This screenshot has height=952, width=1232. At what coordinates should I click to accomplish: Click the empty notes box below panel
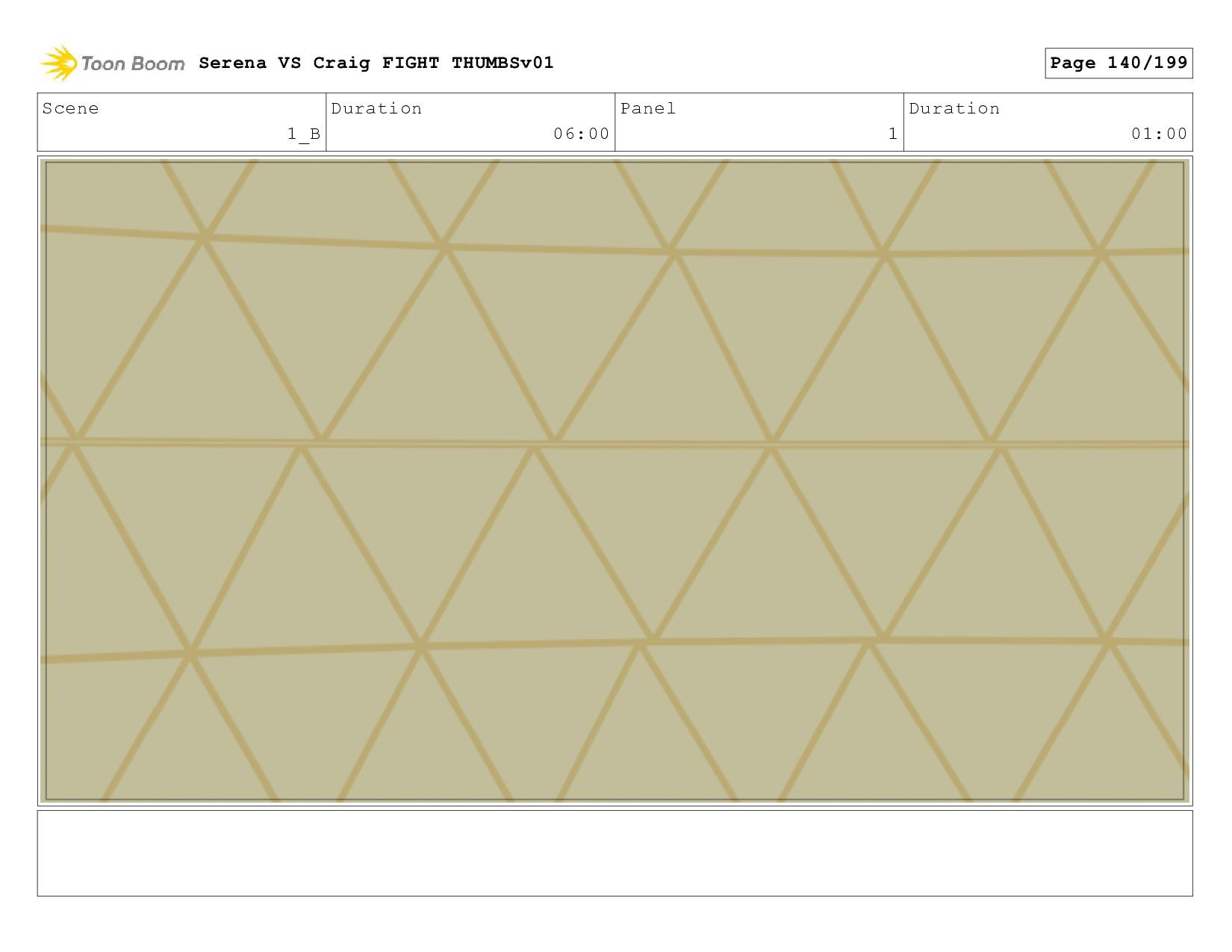pos(615,853)
